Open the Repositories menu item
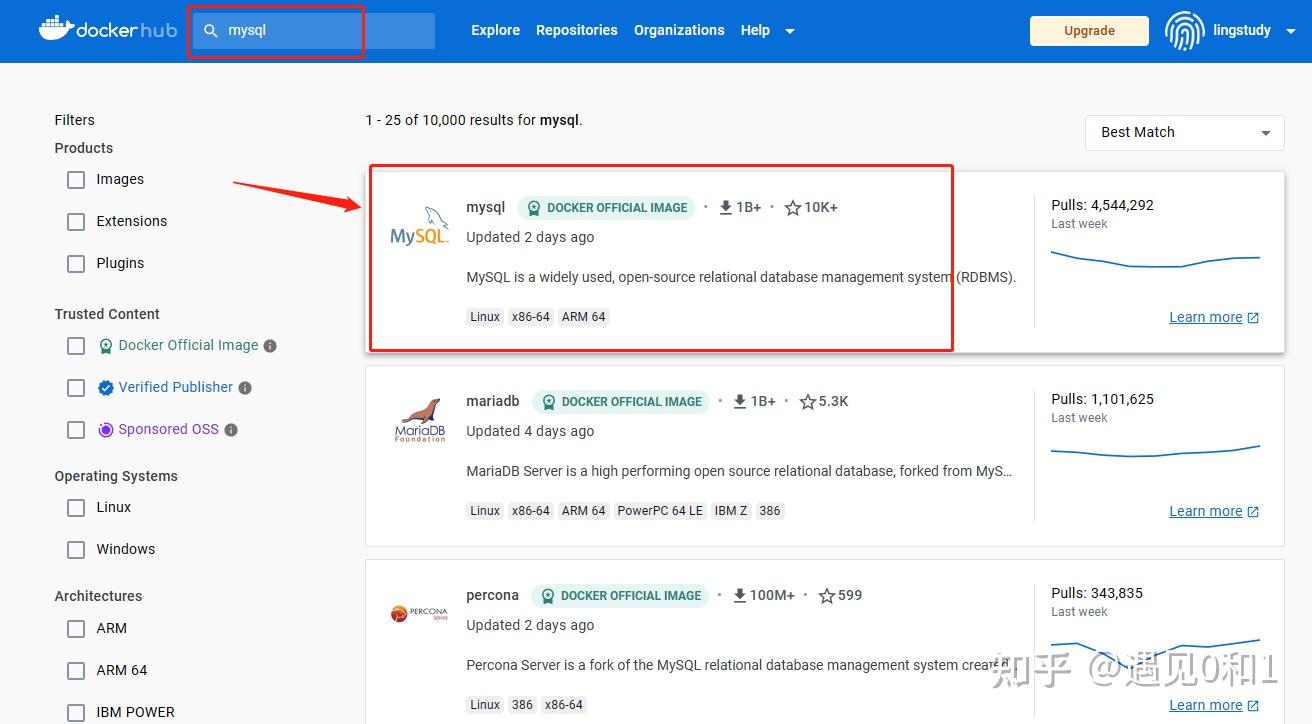This screenshot has height=724, width=1312. pos(577,30)
